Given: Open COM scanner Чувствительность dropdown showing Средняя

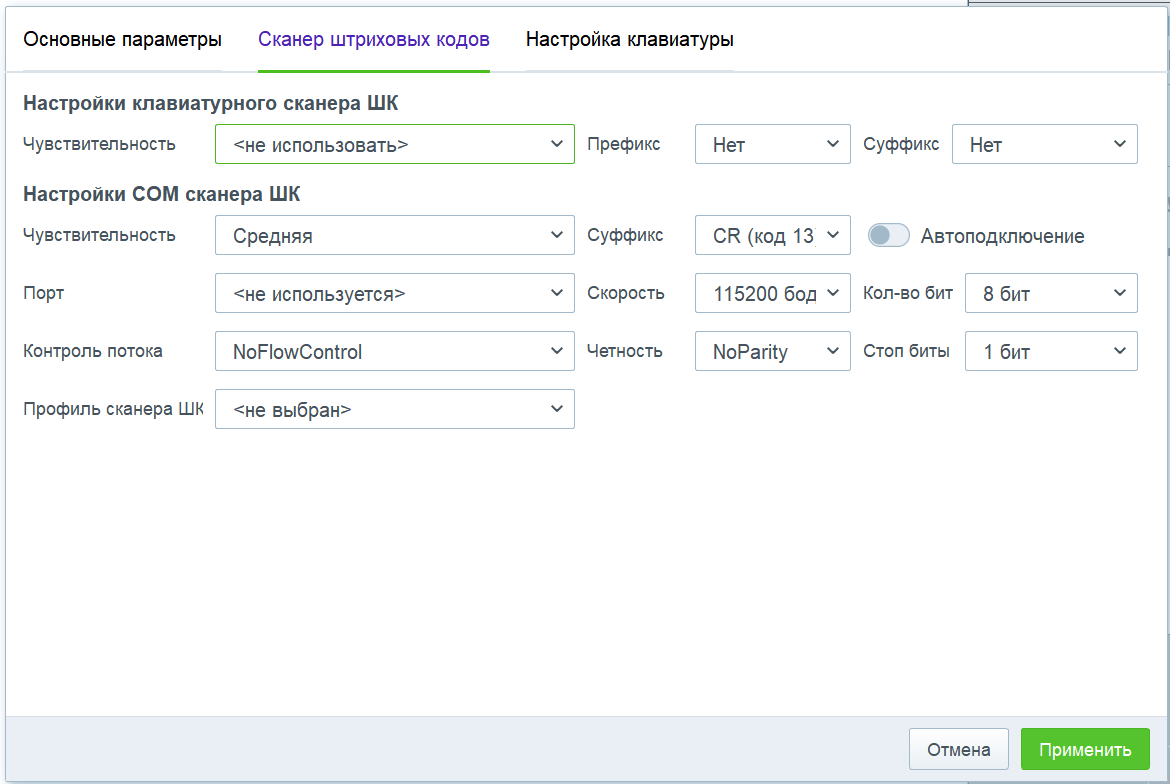Looking at the screenshot, I should tap(395, 235).
